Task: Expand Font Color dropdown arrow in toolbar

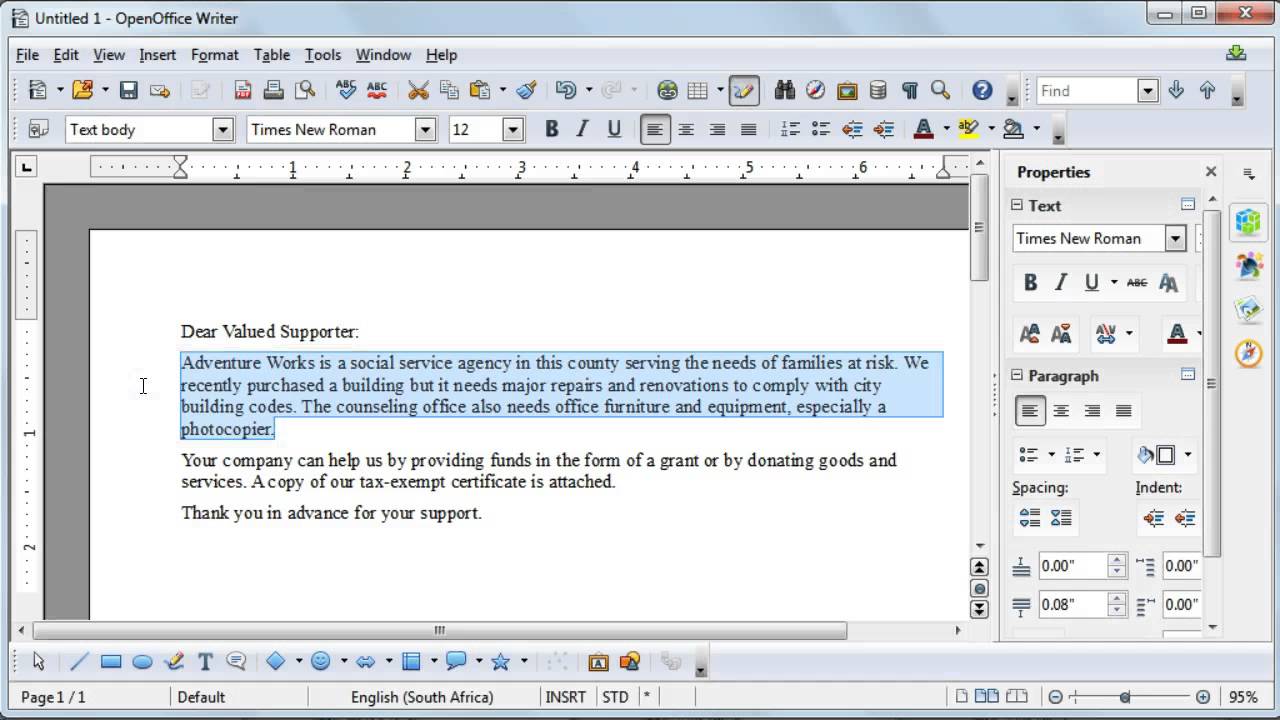Action: (x=945, y=129)
